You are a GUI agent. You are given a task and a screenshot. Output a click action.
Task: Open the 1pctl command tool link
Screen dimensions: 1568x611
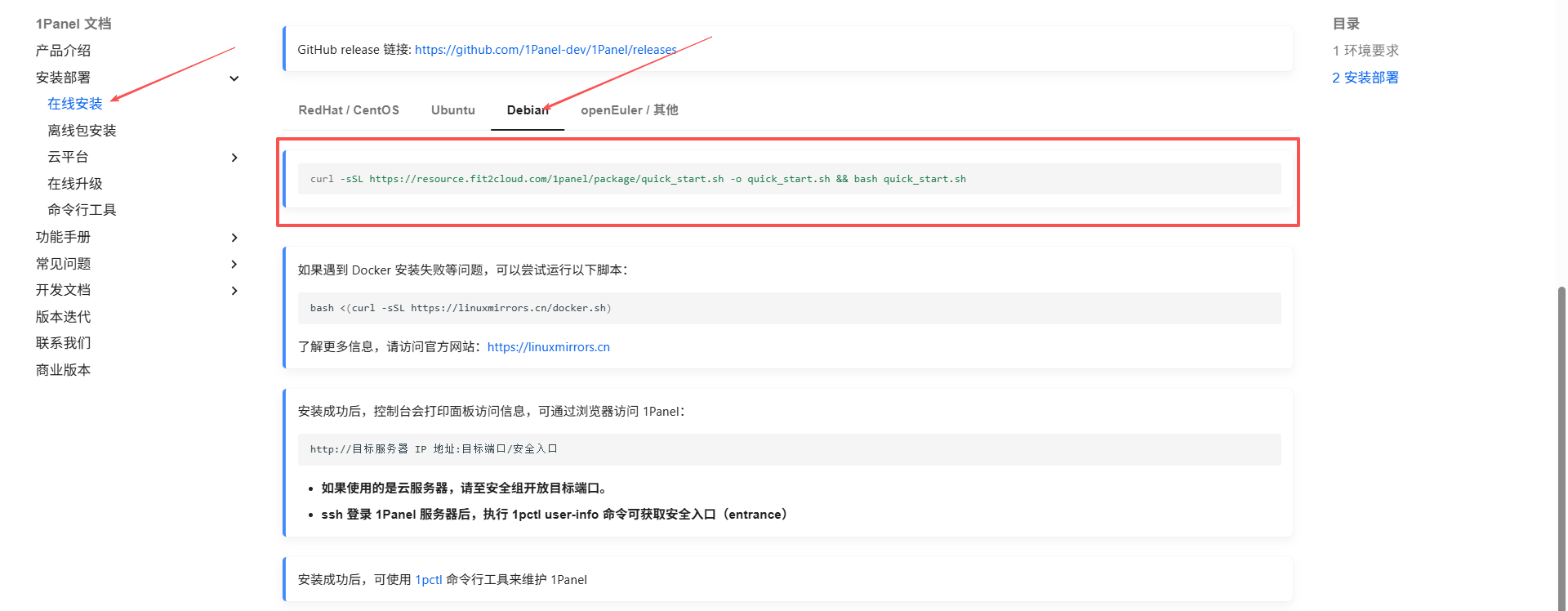[428, 580]
